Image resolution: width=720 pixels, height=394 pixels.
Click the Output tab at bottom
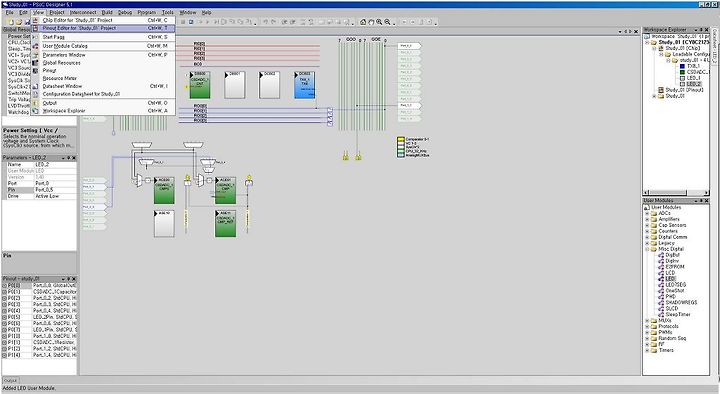[10, 380]
